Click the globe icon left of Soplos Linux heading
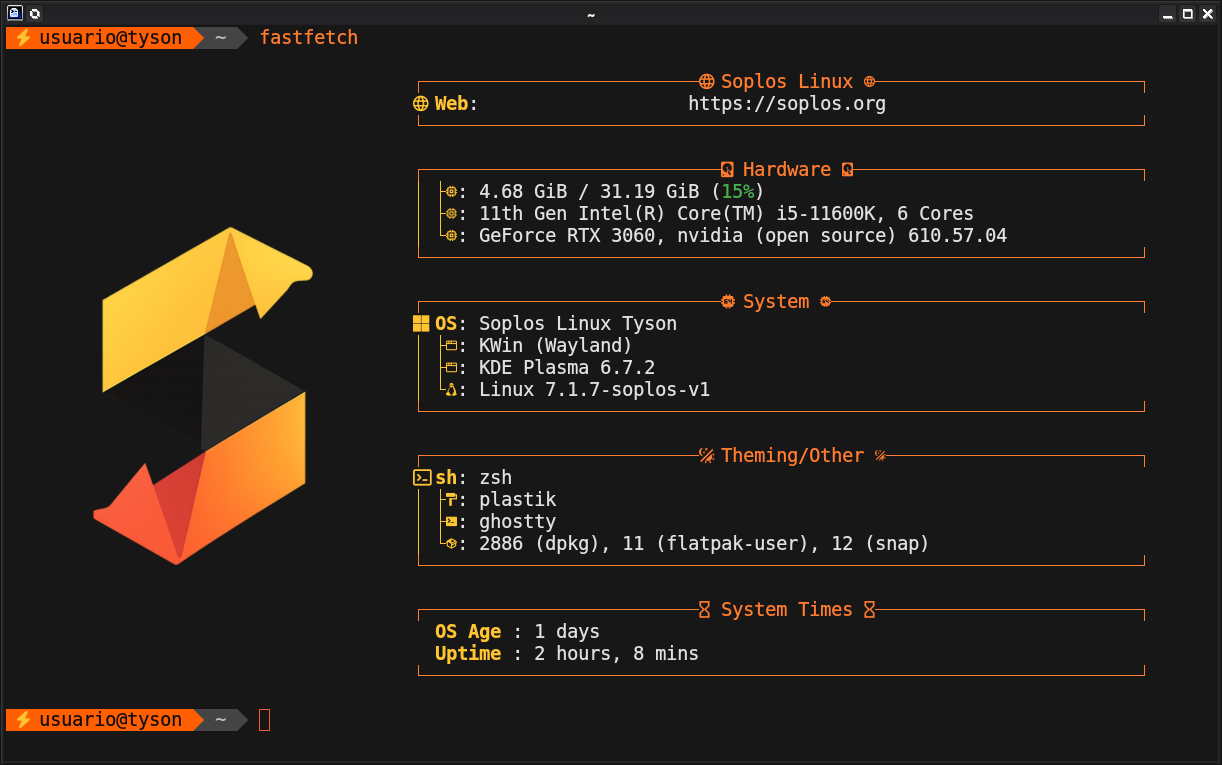Screen dimensions: 1222x765 [706, 82]
